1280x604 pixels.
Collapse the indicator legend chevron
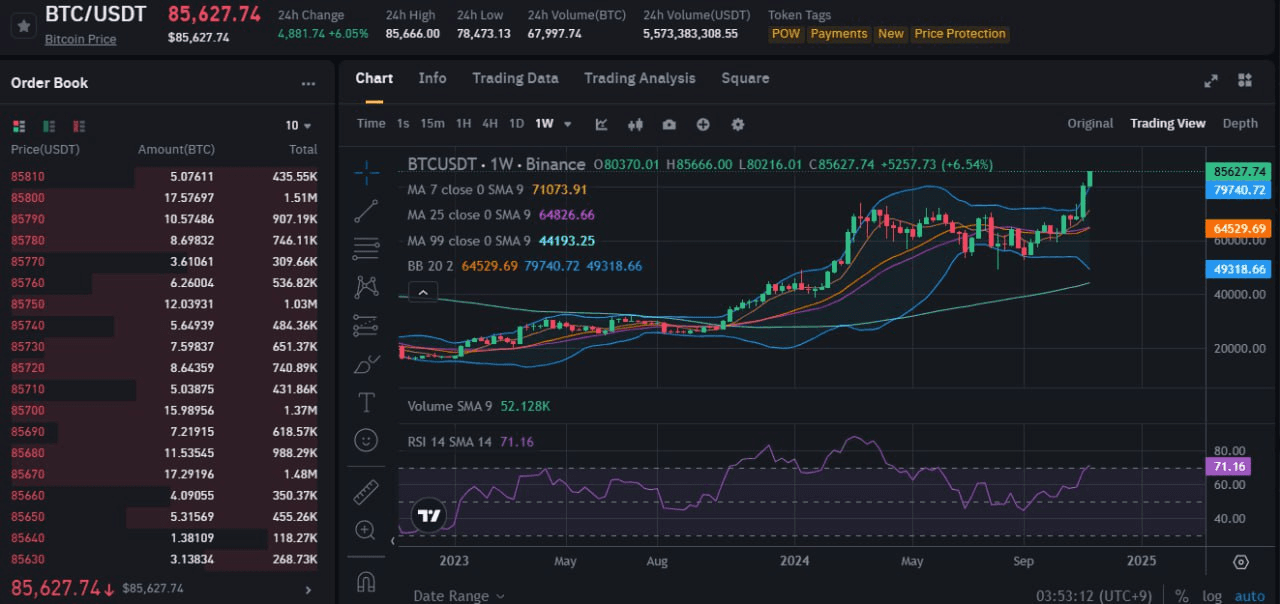[x=423, y=292]
